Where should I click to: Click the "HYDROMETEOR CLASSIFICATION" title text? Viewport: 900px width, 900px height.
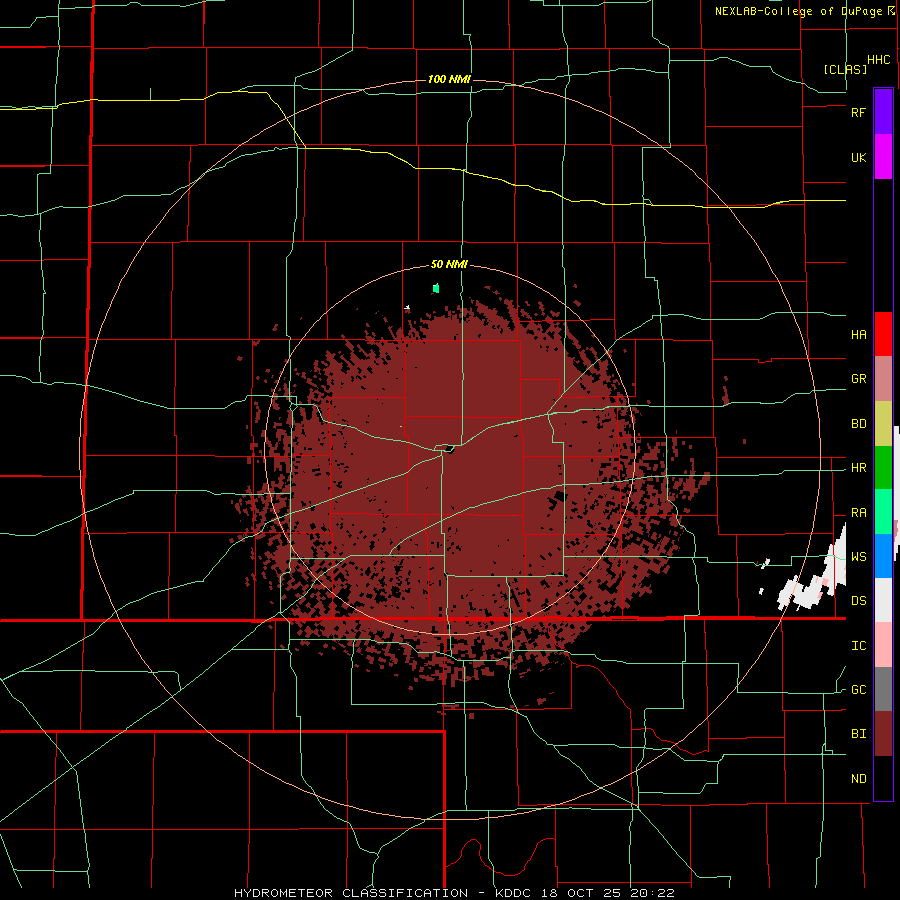click(351, 893)
